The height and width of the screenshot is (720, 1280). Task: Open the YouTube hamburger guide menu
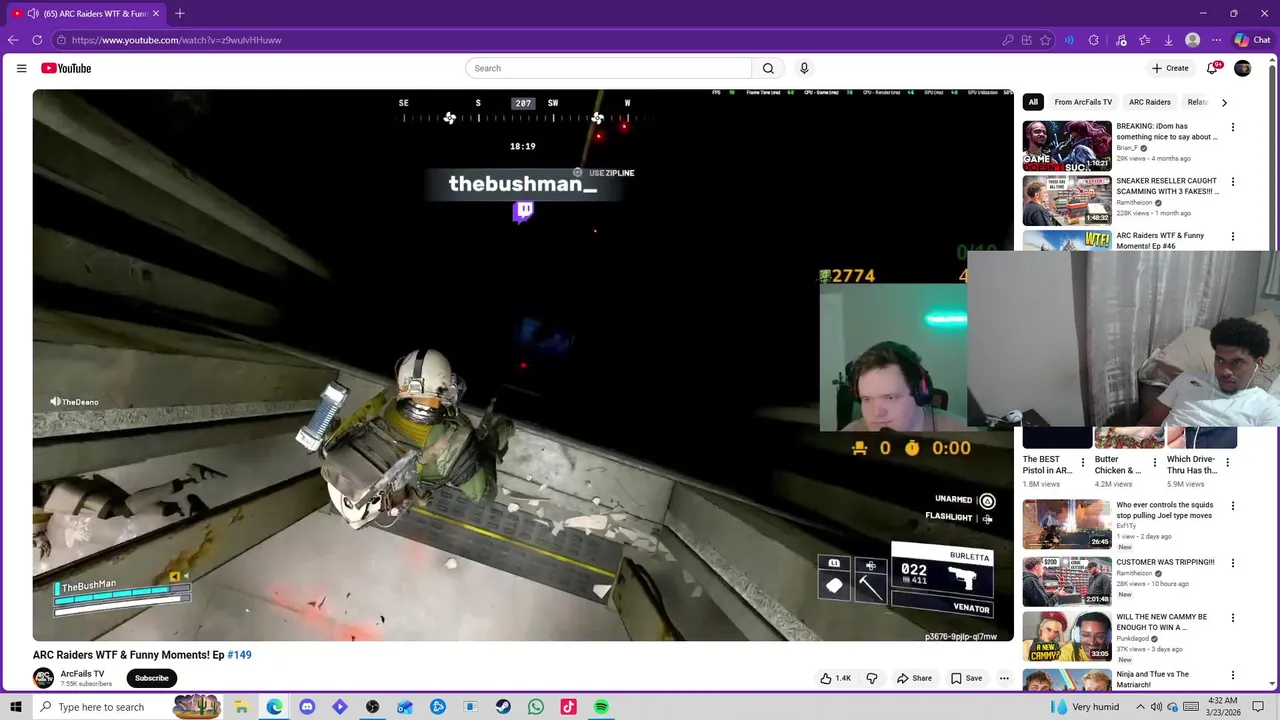21,68
